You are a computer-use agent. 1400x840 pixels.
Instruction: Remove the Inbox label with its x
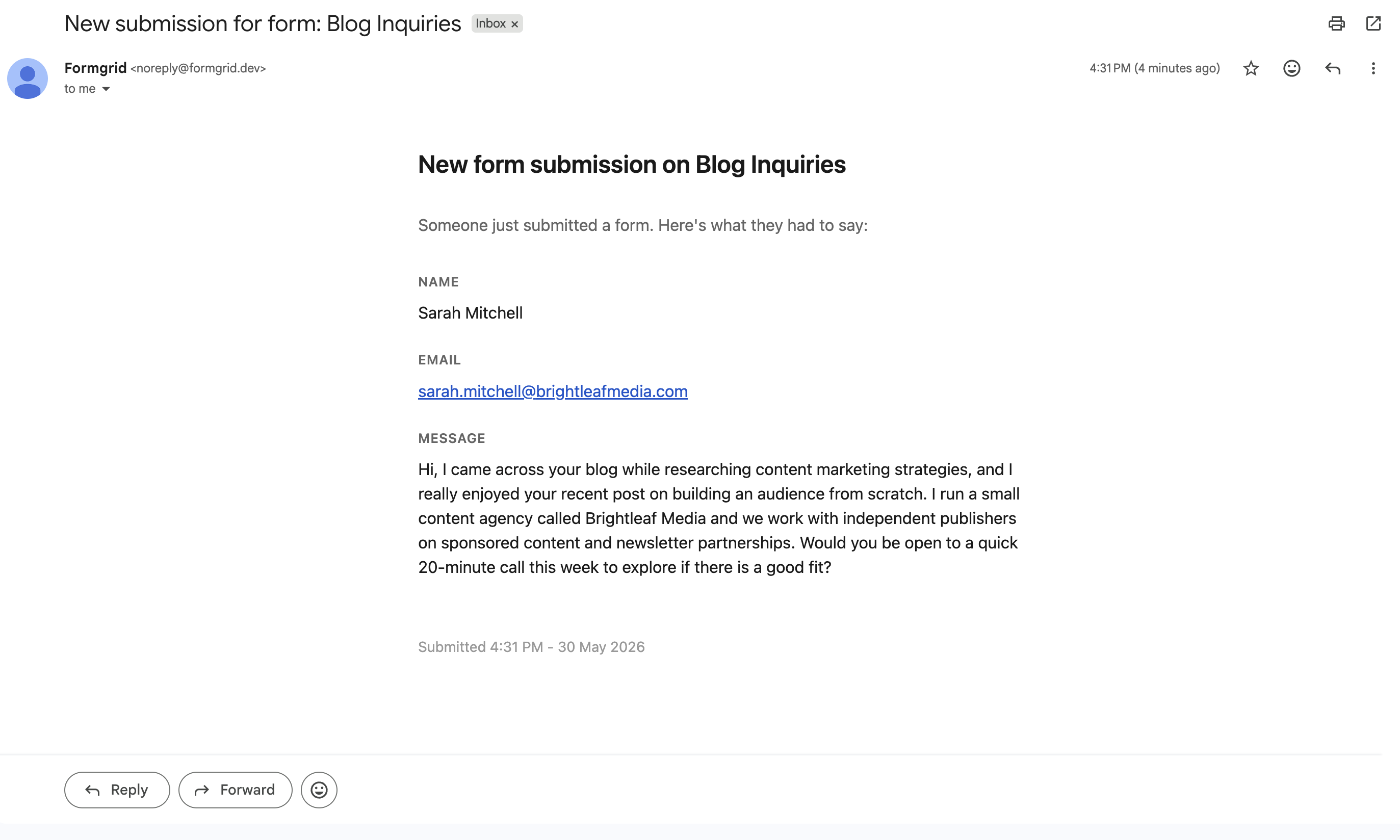coord(514,24)
